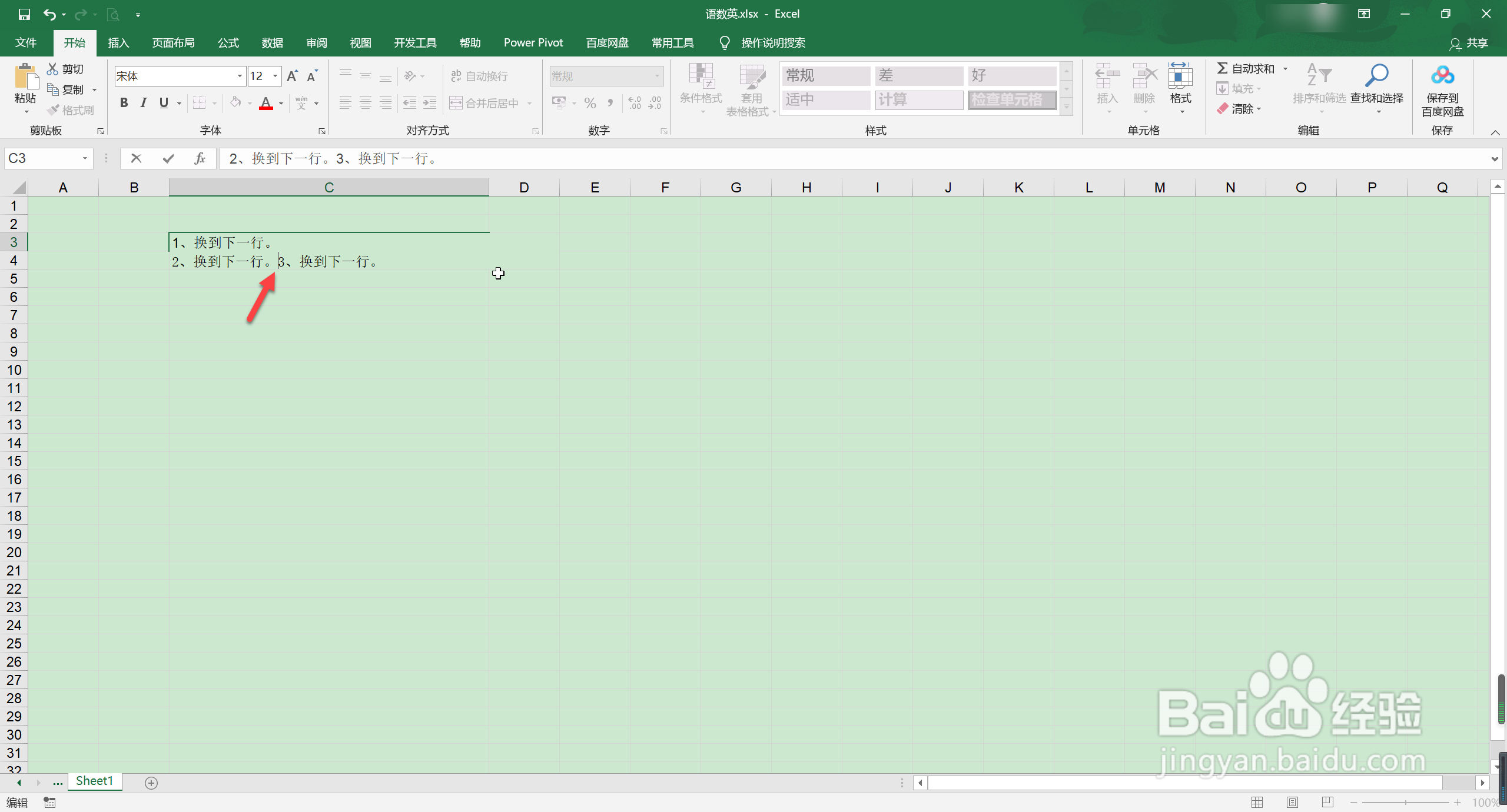Toggle Bold formatting
Screen dimensions: 1507x812
point(124,103)
